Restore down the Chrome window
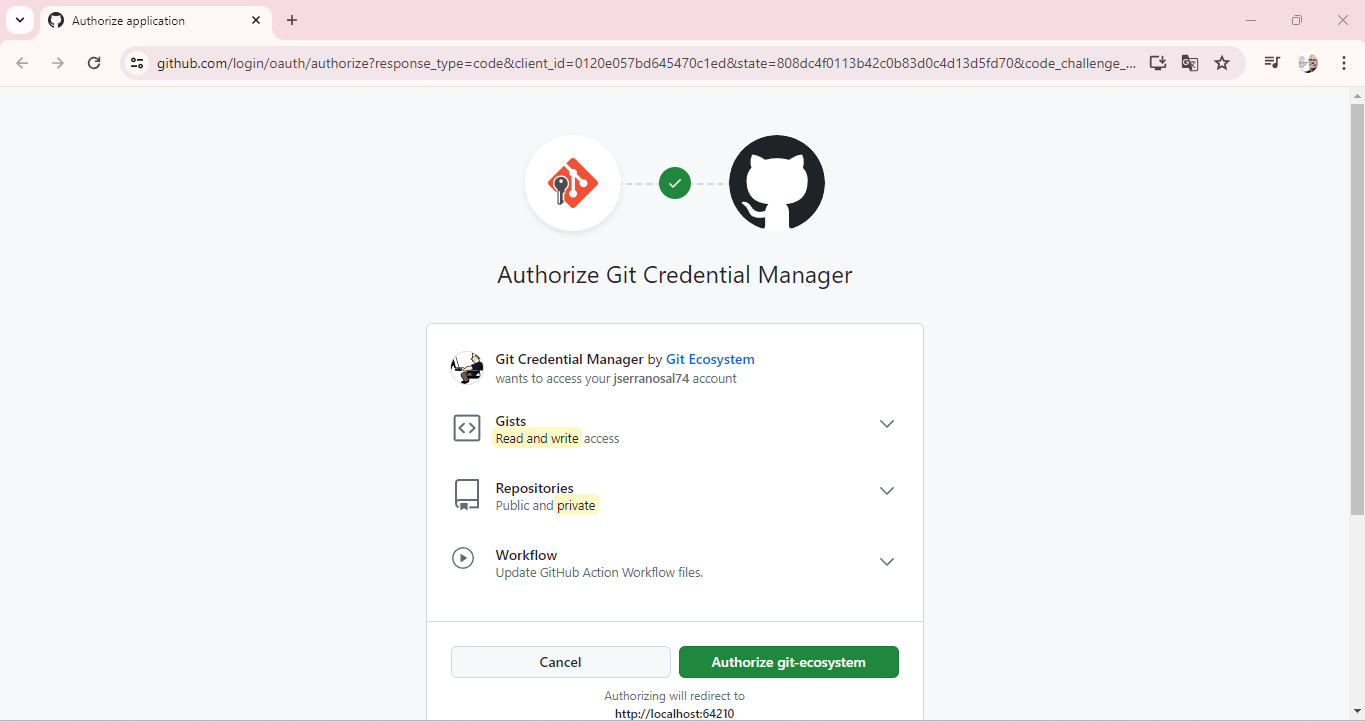Screen dimensions: 1365x722 [x=1297, y=20]
